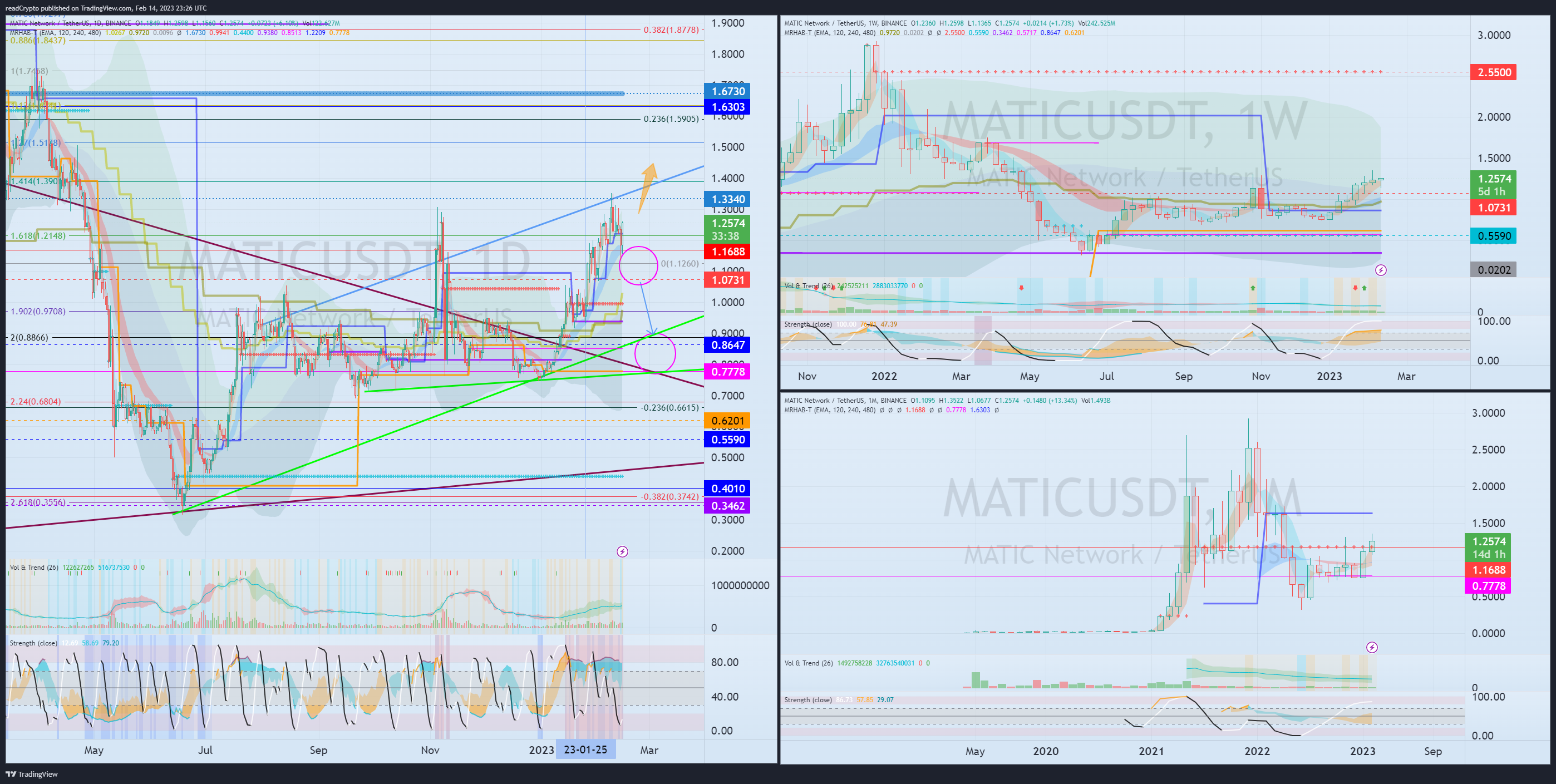Select the Strength (close) legend on 1M chart

pos(807,700)
